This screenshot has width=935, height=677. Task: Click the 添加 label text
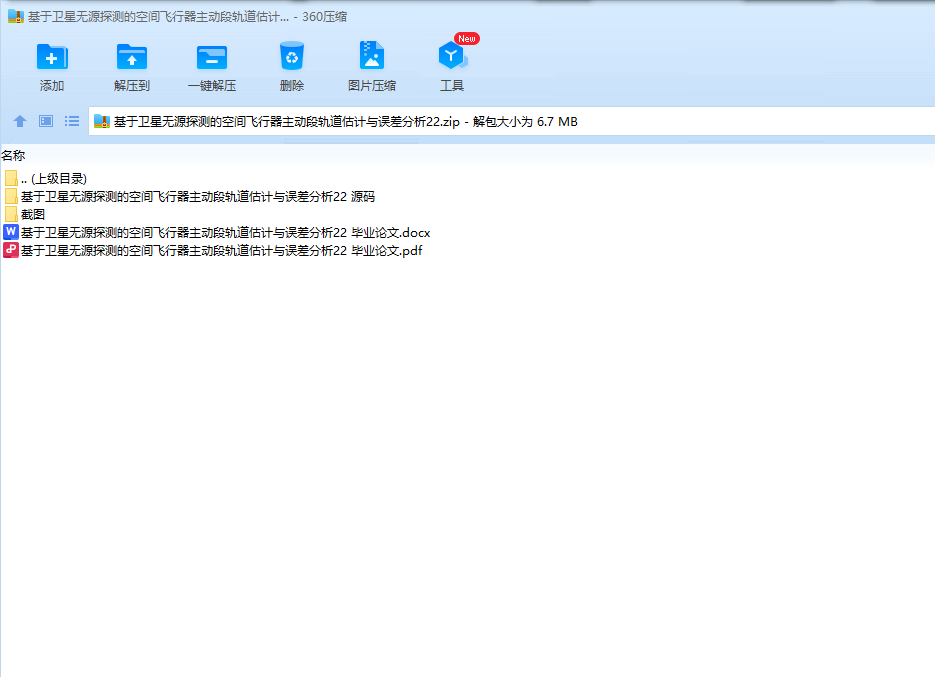click(x=52, y=86)
